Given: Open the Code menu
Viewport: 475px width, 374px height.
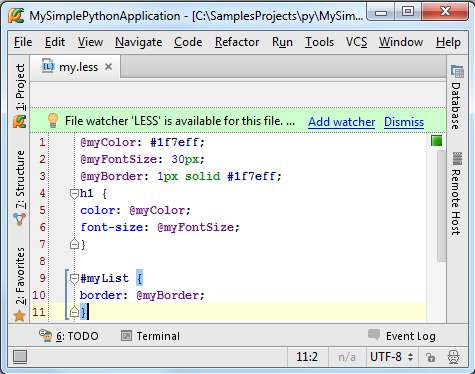Looking at the screenshot, I should pyautogui.click(x=188, y=42).
